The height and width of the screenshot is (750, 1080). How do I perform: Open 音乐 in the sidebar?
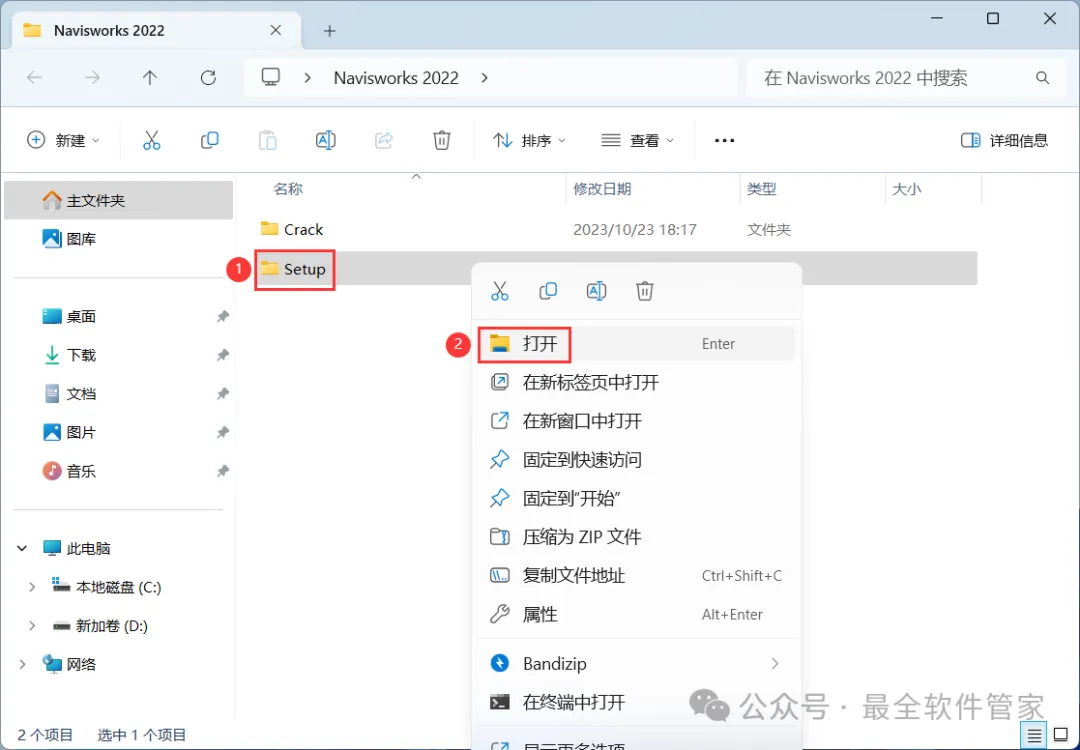(118, 471)
